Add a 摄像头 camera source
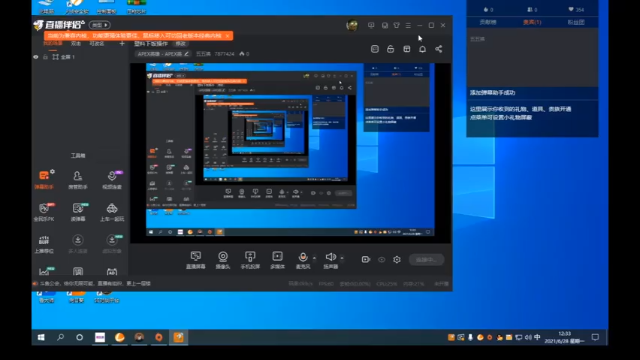Image resolution: width=640 pixels, height=360 pixels. (x=222, y=260)
